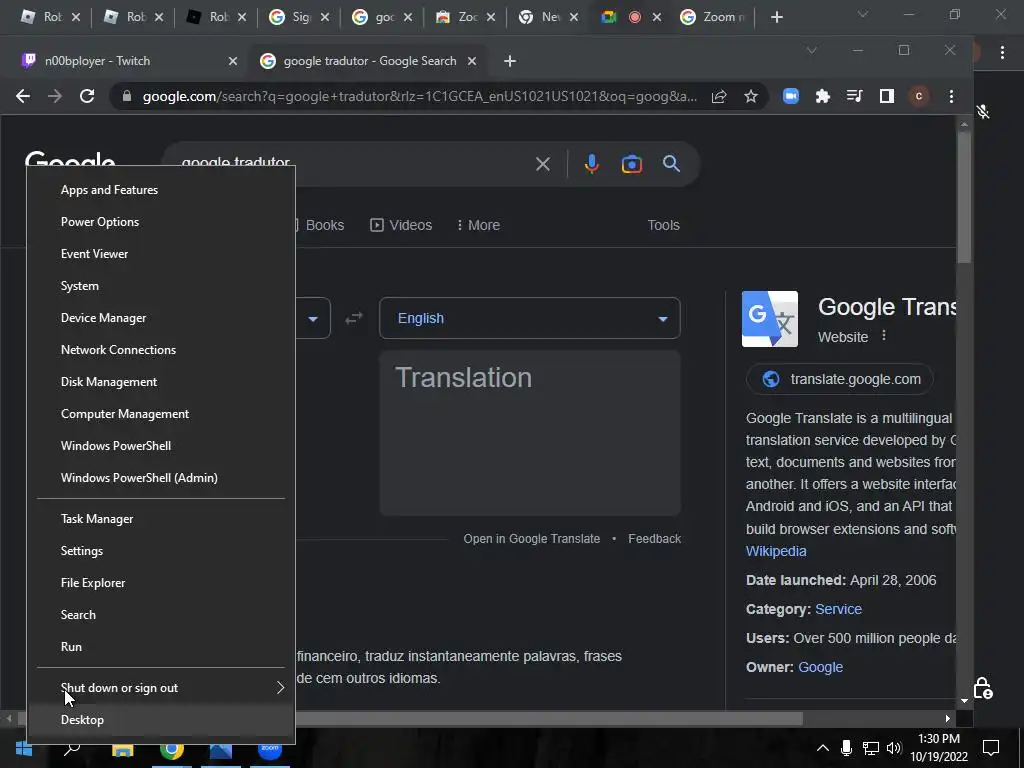The height and width of the screenshot is (768, 1024).
Task: Open the Windows Start button
Action: click(x=24, y=748)
